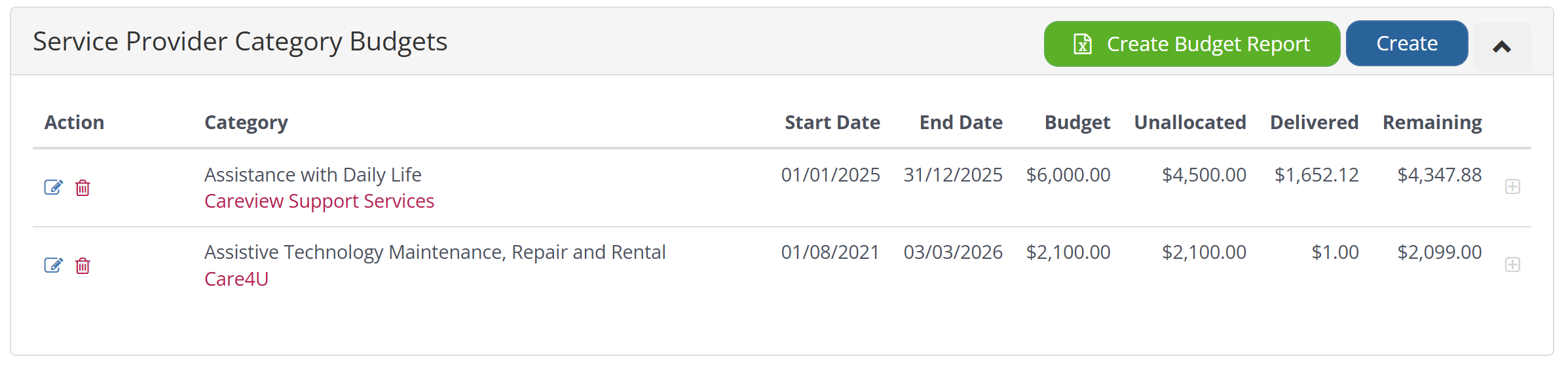1568x367 pixels.
Task: Click the Action column header
Action: click(x=75, y=123)
